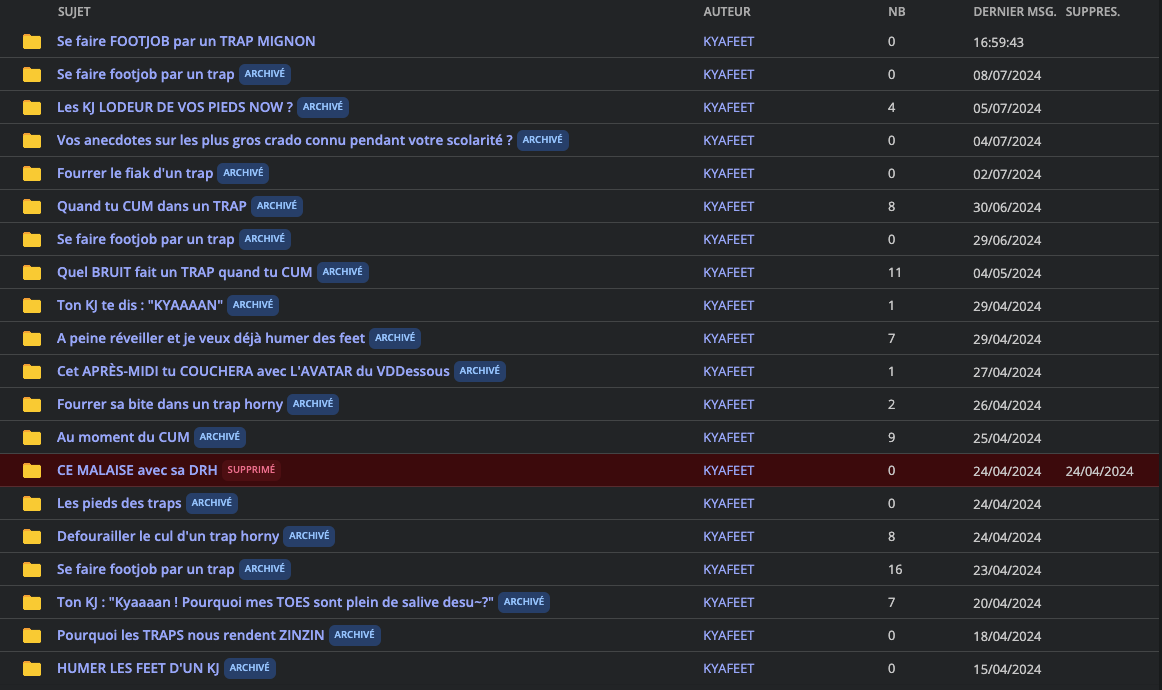Click author KYAFEET in 'HUMER LES FEET' row

click(728, 668)
